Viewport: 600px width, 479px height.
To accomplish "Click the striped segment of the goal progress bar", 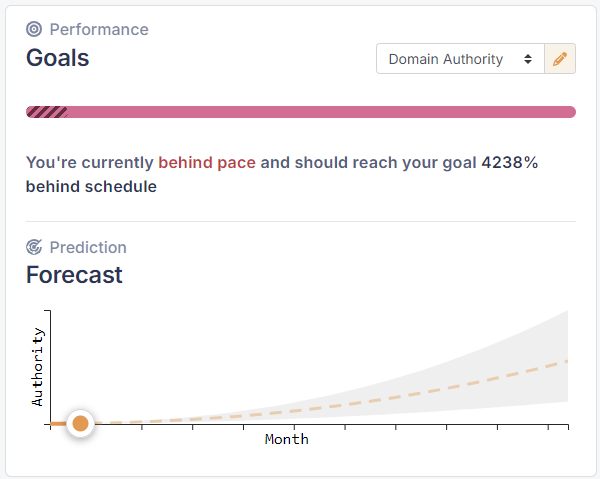I will (x=46, y=112).
